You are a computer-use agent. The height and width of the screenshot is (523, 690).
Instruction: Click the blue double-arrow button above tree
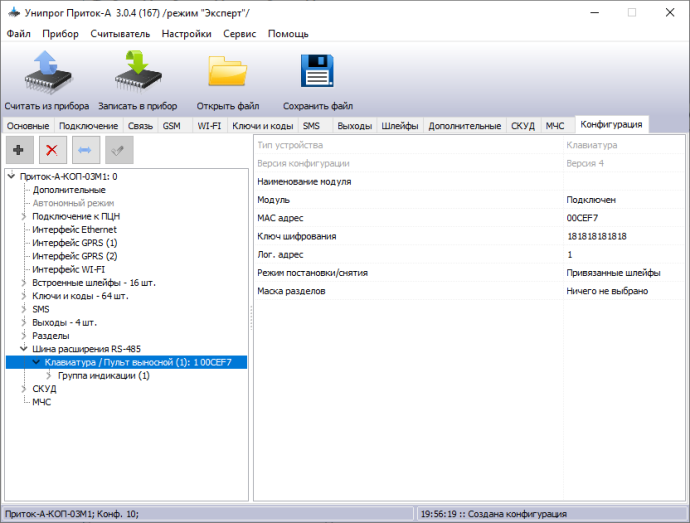(86, 150)
